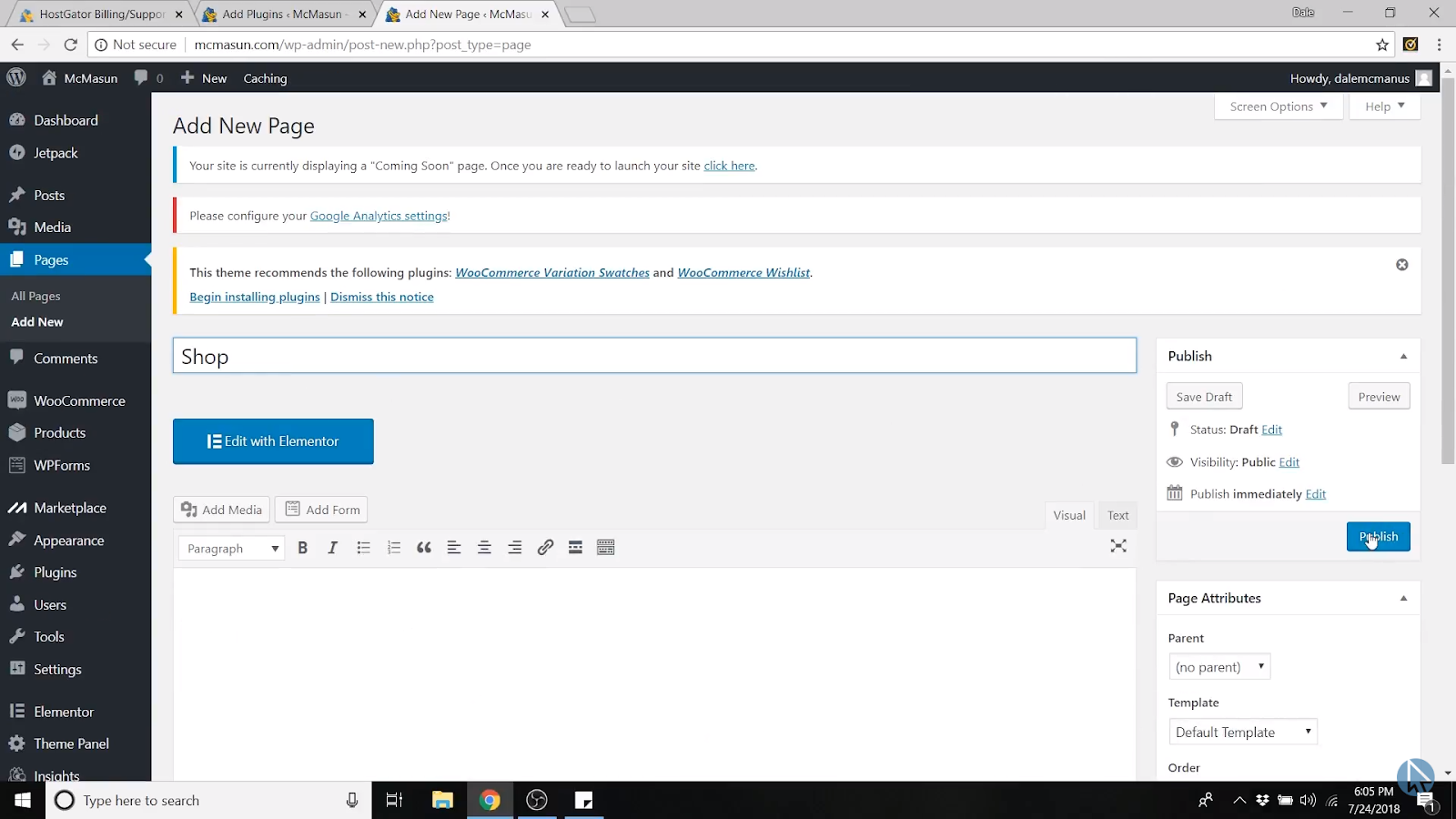Insert a bulleted list
Viewport: 1456px width, 819px height.
(363, 548)
